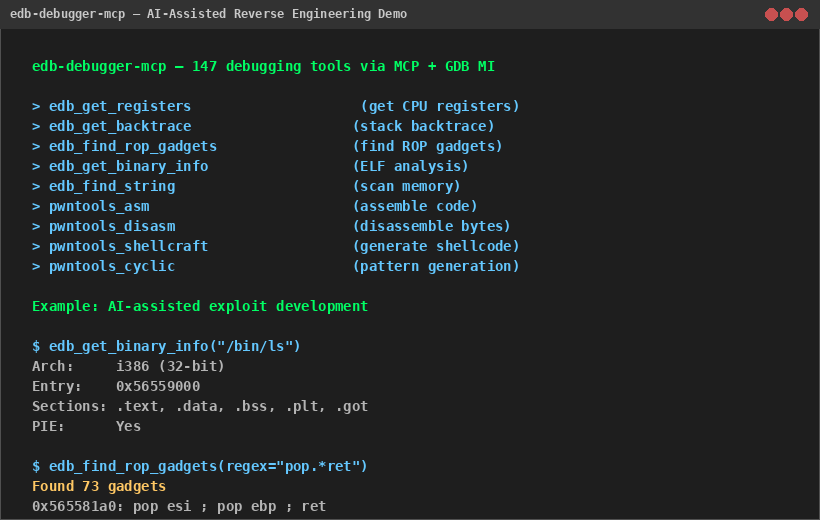This screenshot has height=520, width=820.
Task: Select the pwntools_asm entry
Action: click(99, 206)
